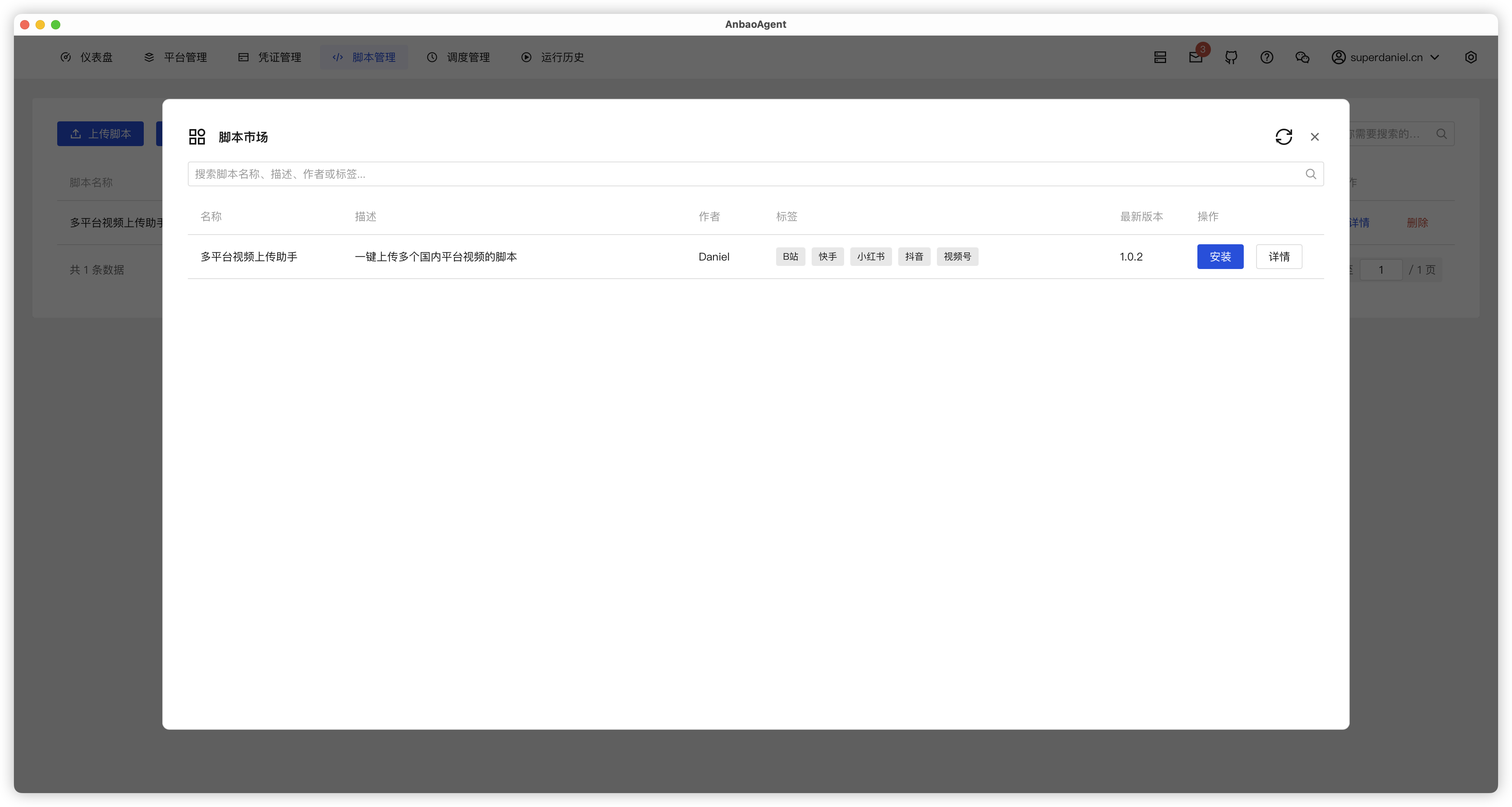Open the mail notifications icon
This screenshot has height=807, width=1512.
[x=1195, y=57]
